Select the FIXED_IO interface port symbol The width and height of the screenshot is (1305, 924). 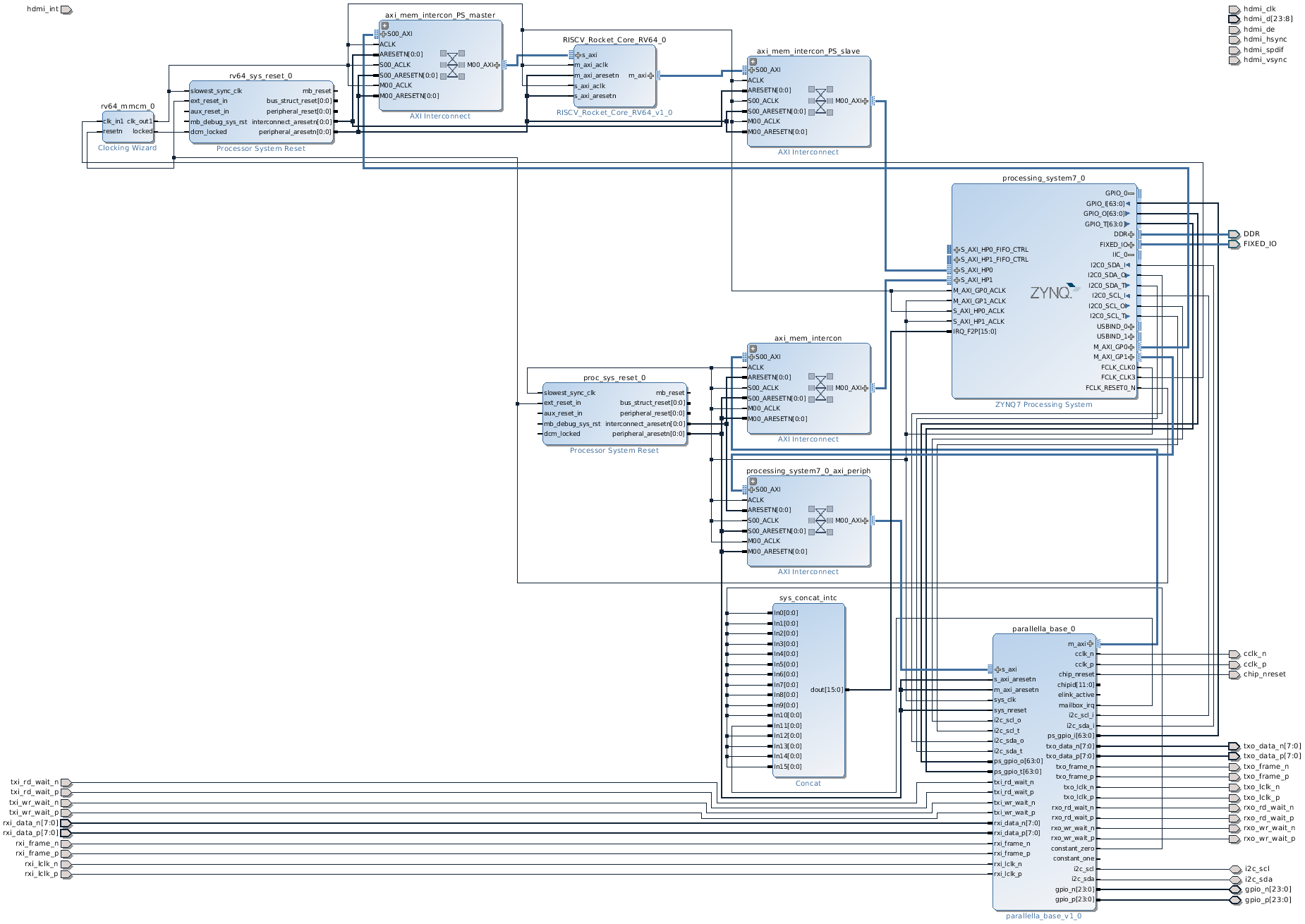(1234, 244)
